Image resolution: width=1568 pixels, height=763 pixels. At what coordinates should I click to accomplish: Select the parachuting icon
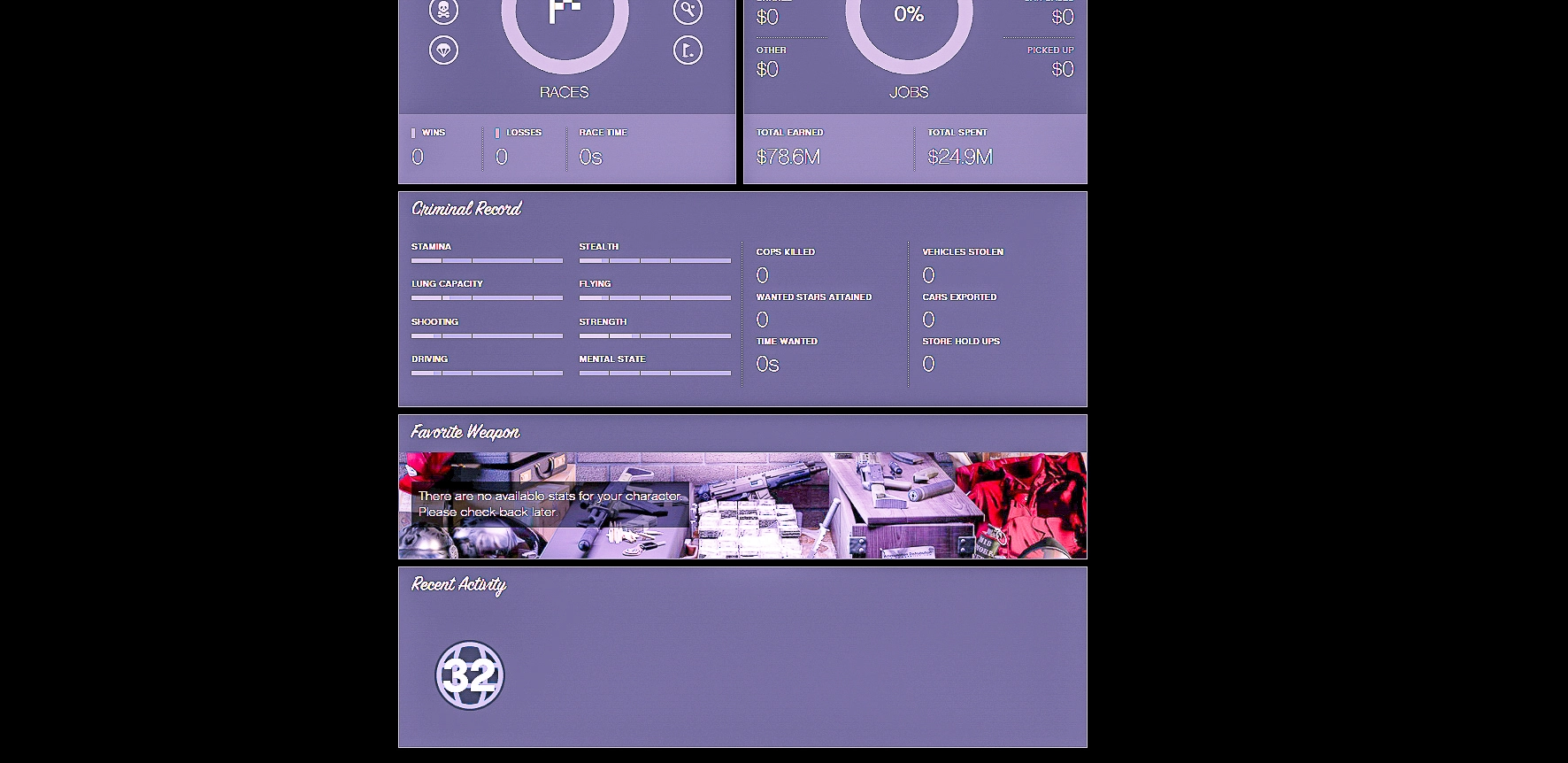(443, 50)
